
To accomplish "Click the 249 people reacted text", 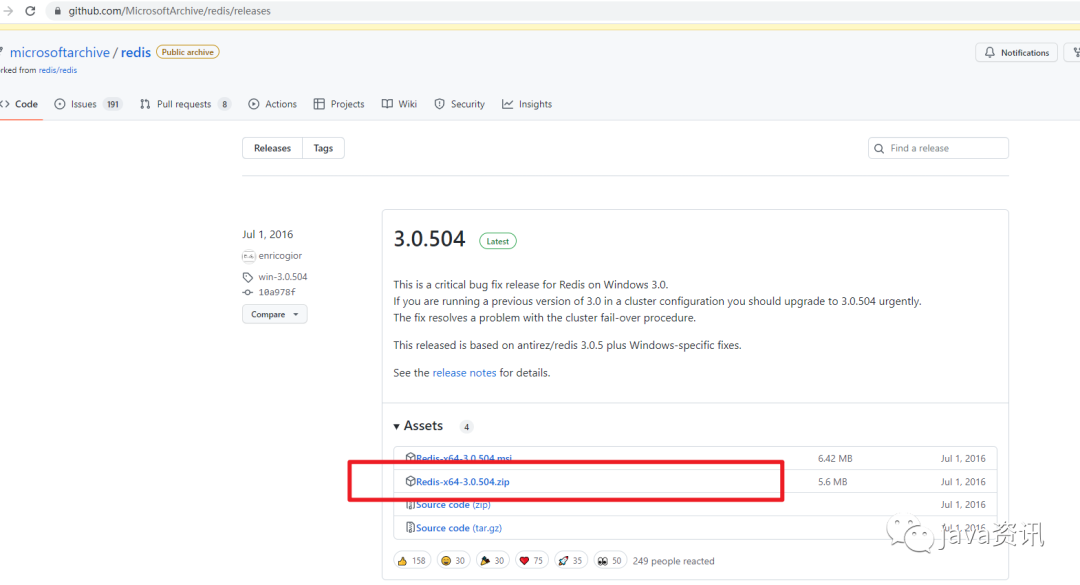I will 674,561.
